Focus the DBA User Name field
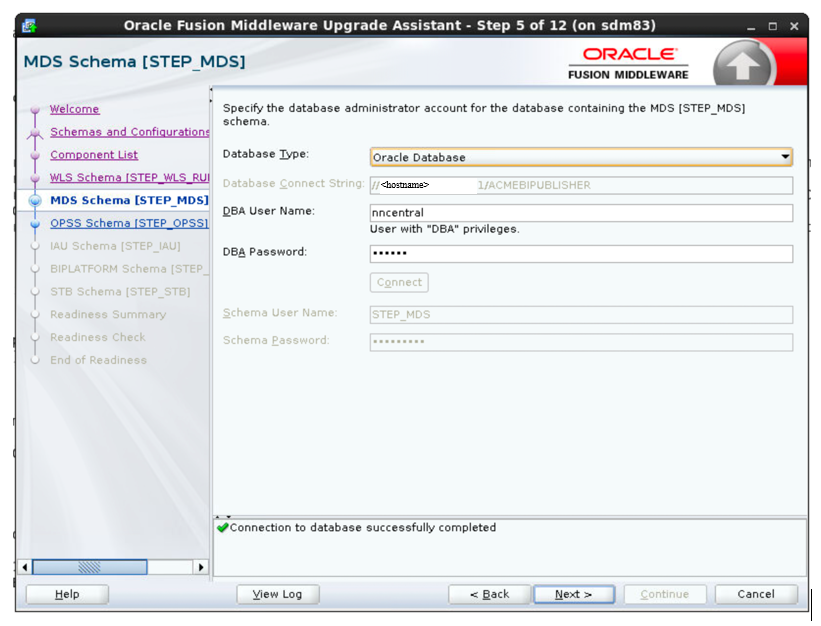 (581, 213)
